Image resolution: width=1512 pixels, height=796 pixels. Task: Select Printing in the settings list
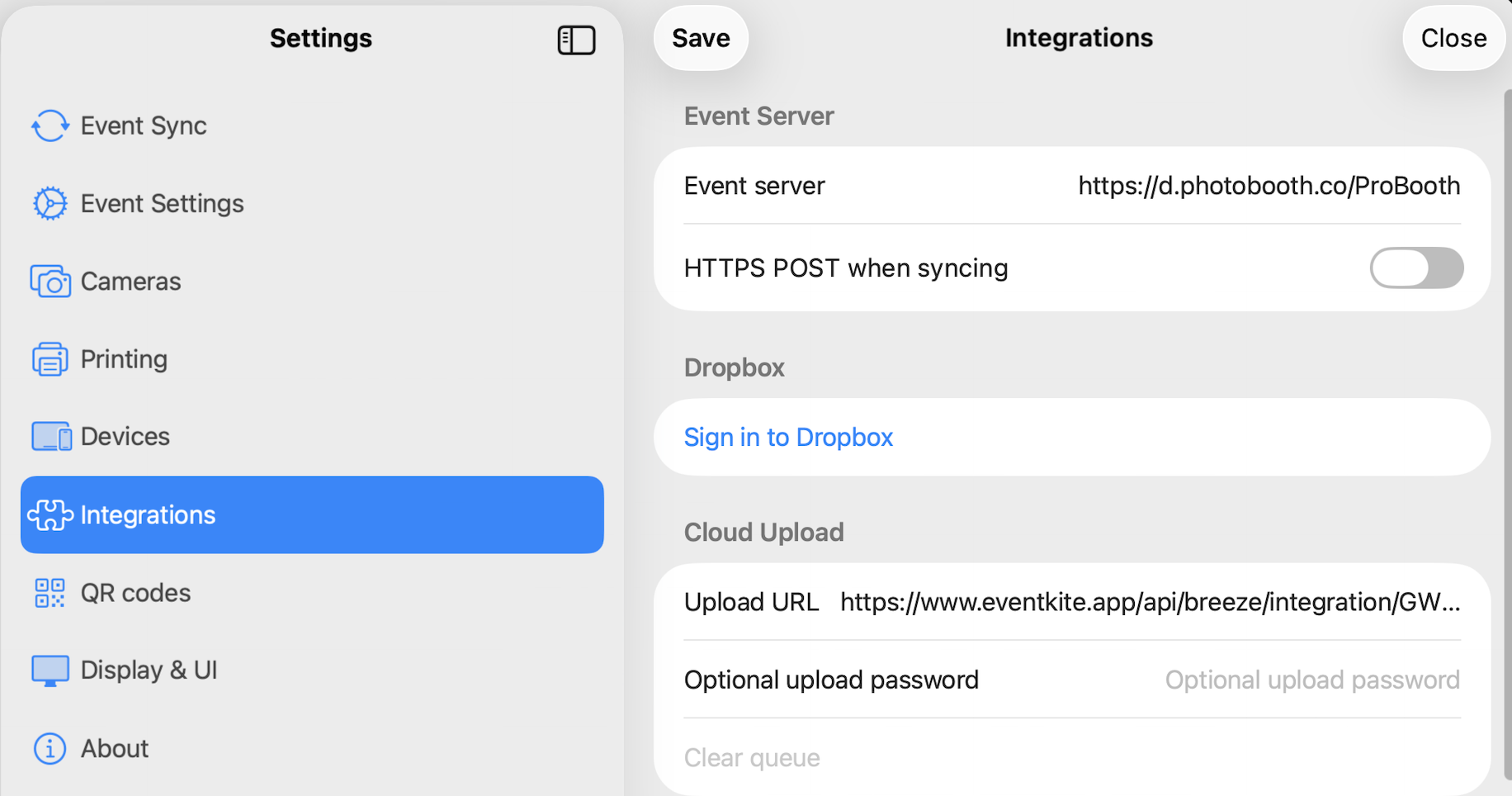[x=124, y=359]
